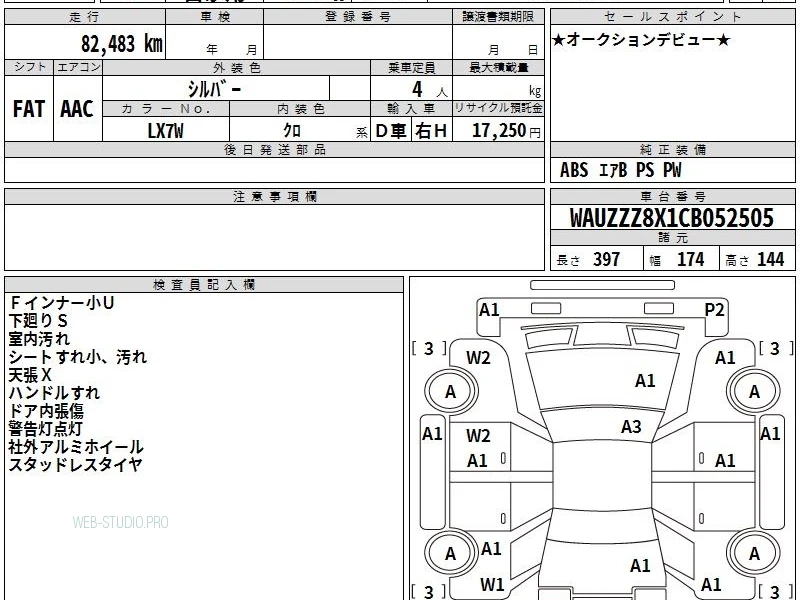The height and width of the screenshot is (600, 800).
Task: Click the W2 mark beside the hood
Action: click(x=478, y=358)
